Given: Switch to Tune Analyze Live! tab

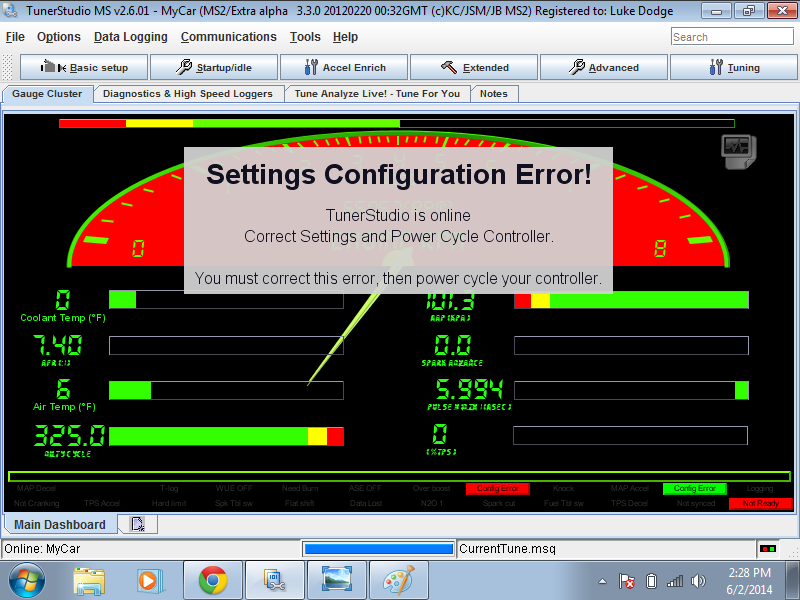Looking at the screenshot, I should click(x=377, y=94).
